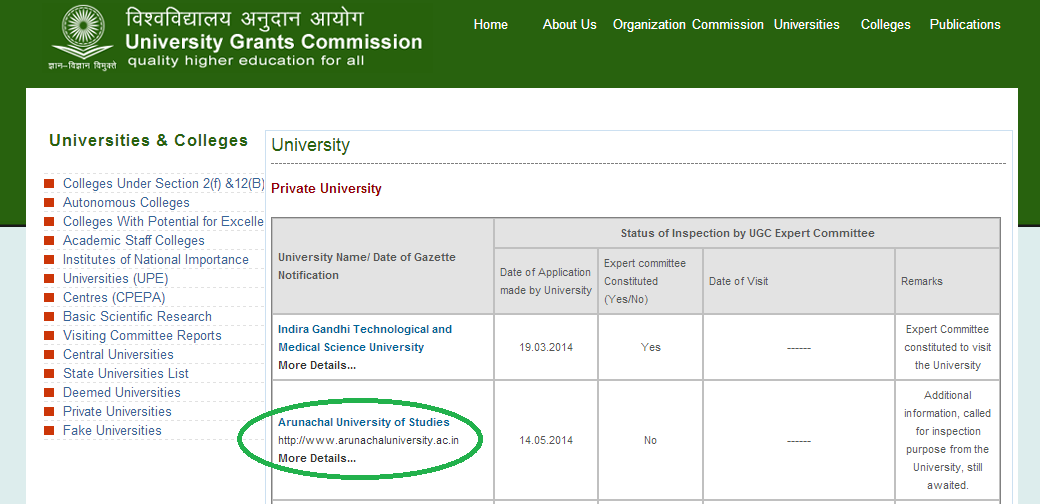
Task: Open Publications in the navigation bar
Action: click(964, 24)
